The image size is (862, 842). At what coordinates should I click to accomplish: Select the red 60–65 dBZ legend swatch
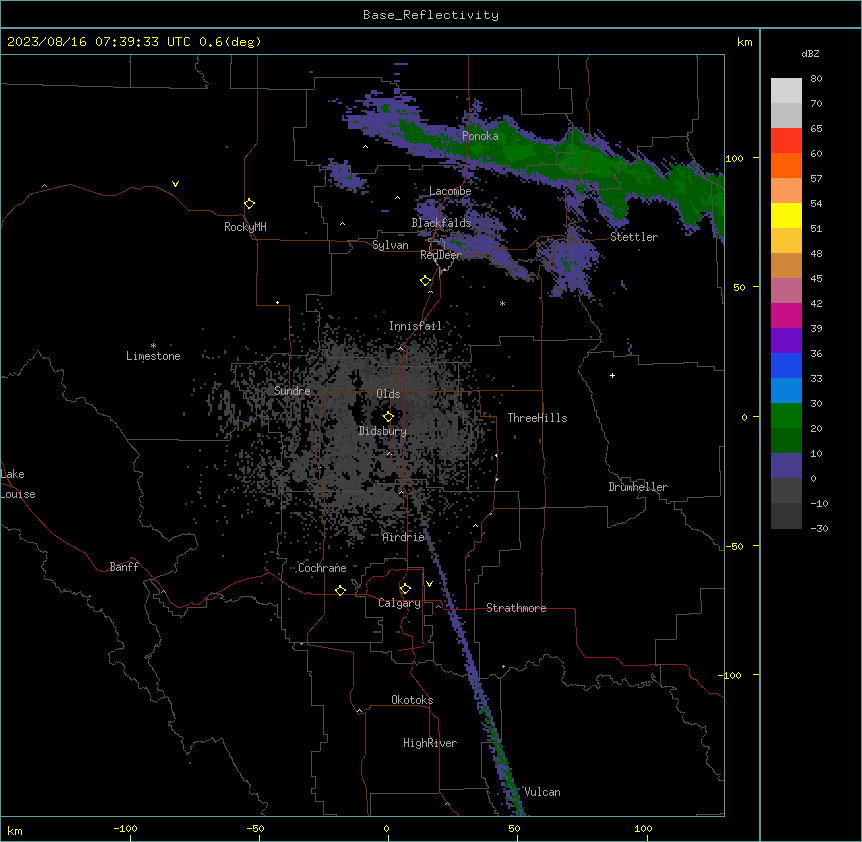[x=786, y=141]
